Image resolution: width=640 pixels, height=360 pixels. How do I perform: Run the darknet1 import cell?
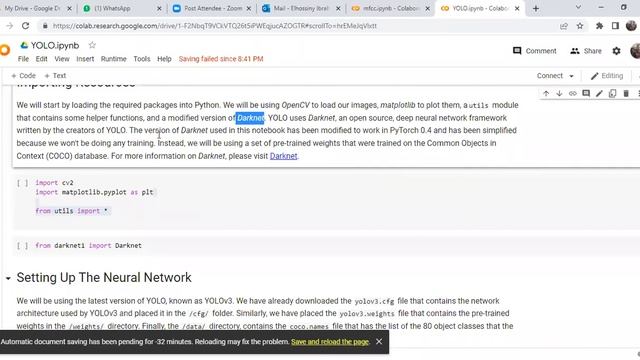(x=22, y=246)
